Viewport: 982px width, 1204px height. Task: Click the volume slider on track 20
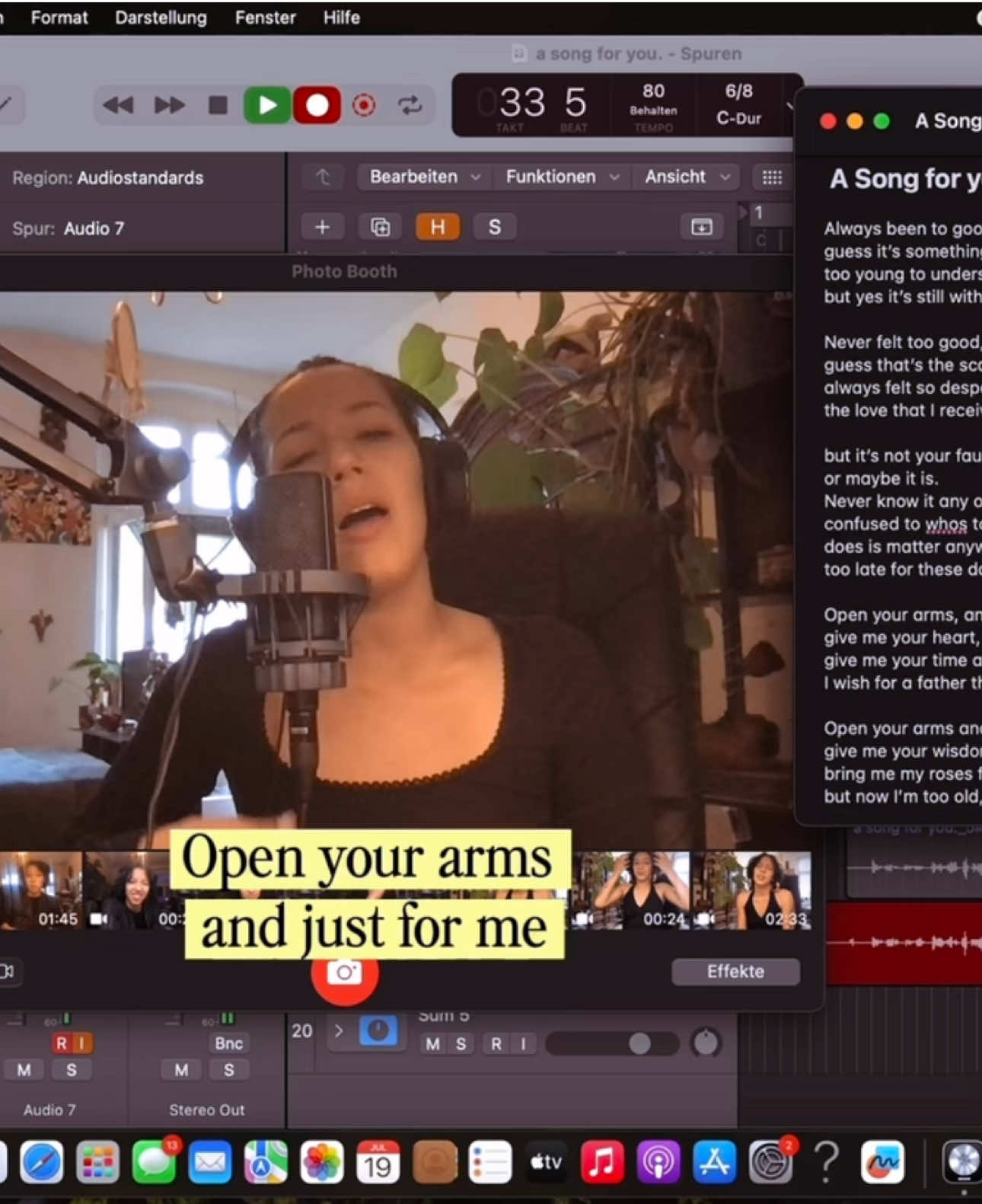point(613,1043)
